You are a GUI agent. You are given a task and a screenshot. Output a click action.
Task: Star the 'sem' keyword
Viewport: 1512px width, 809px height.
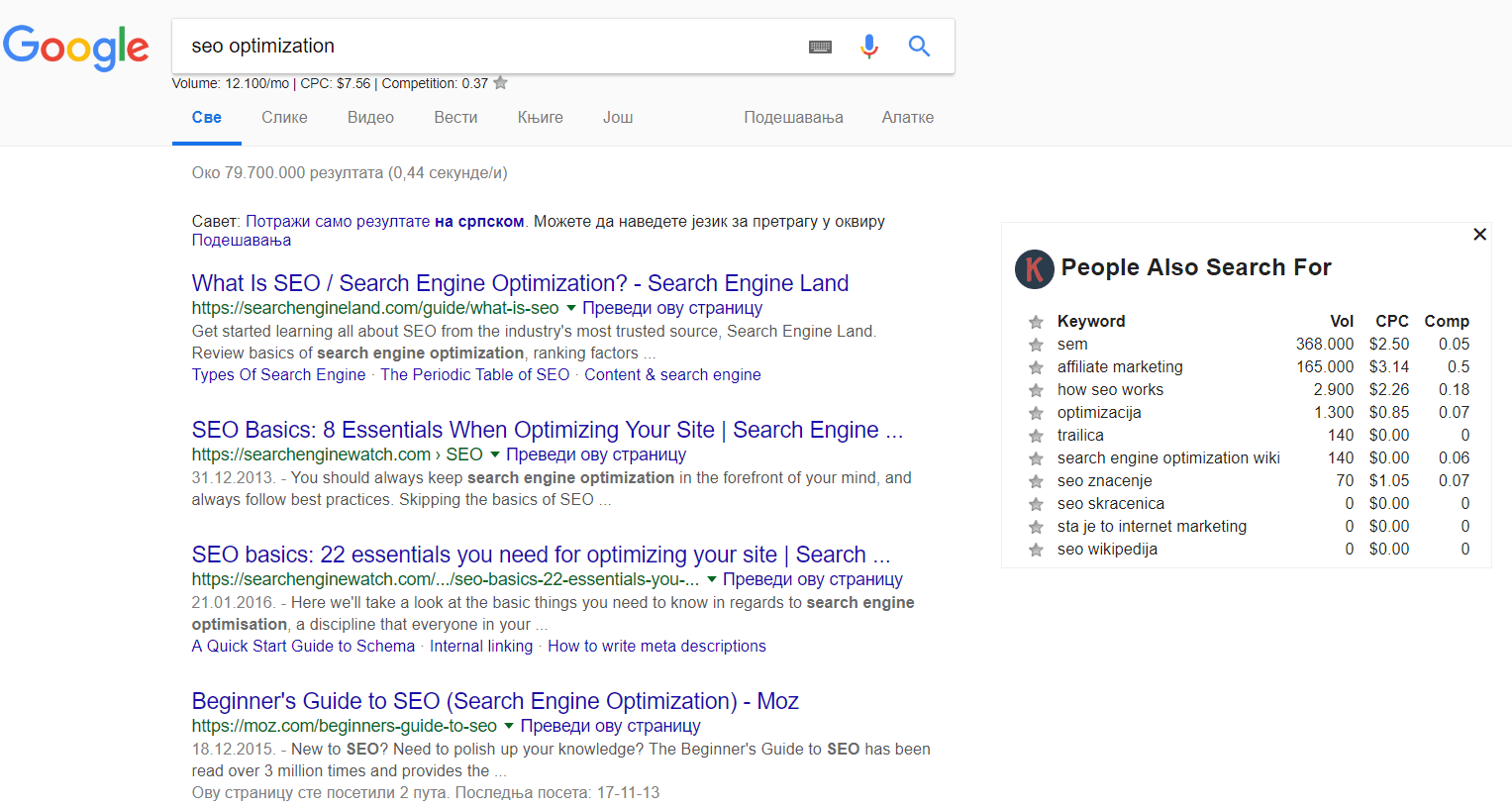(x=1036, y=345)
